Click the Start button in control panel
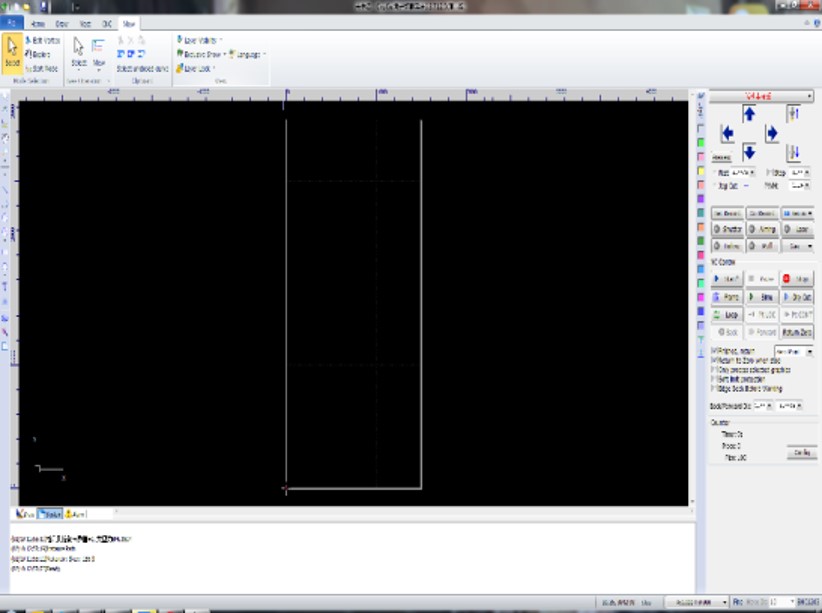The width and height of the screenshot is (822, 613). tap(727, 279)
